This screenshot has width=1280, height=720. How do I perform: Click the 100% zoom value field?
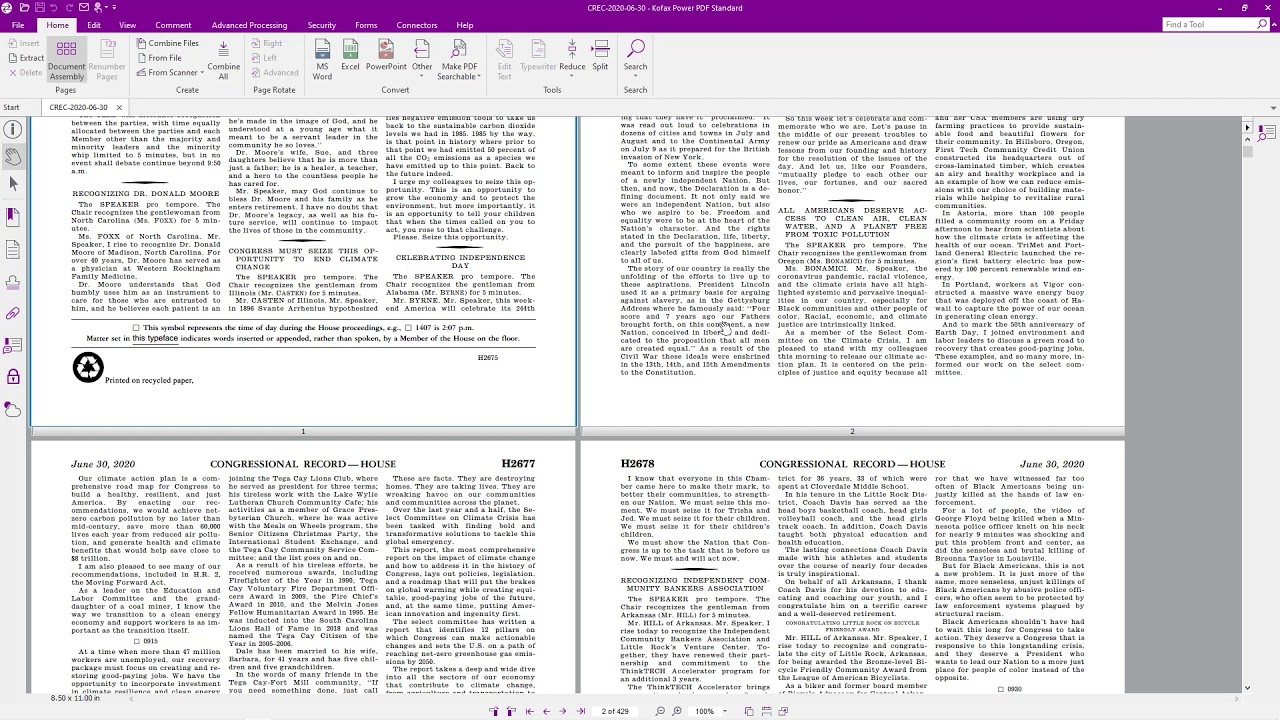coord(706,711)
